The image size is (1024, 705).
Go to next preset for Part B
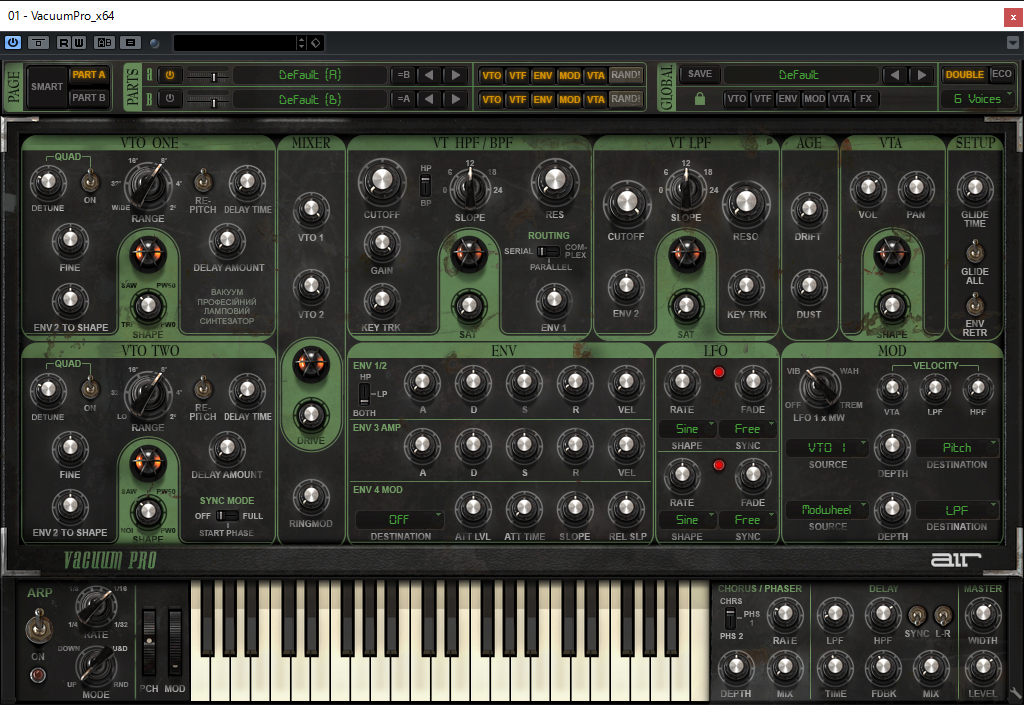point(456,99)
